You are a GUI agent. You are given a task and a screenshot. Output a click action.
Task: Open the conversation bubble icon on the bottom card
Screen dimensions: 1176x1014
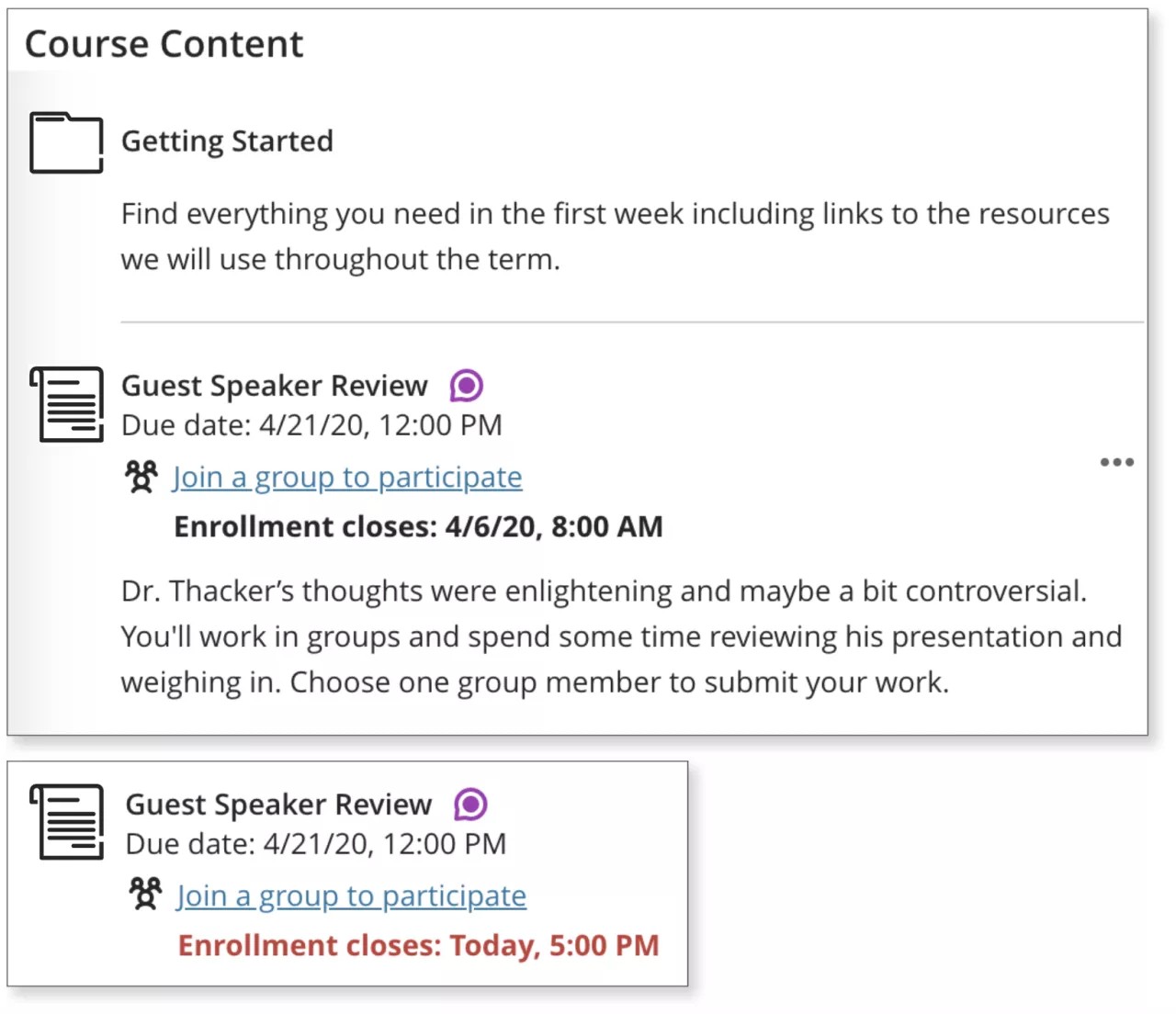click(472, 805)
